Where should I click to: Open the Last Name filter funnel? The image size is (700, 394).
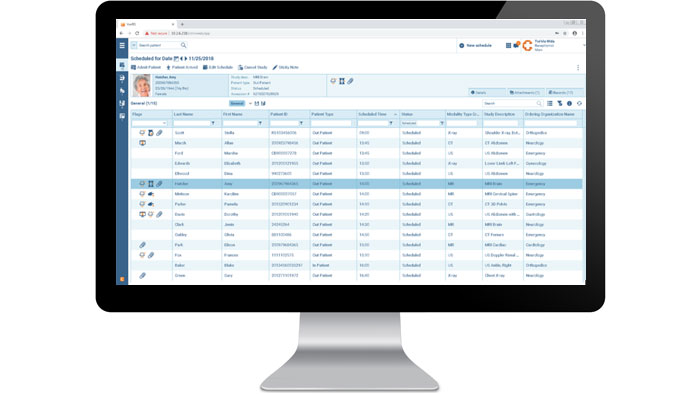pyautogui.click(x=213, y=123)
